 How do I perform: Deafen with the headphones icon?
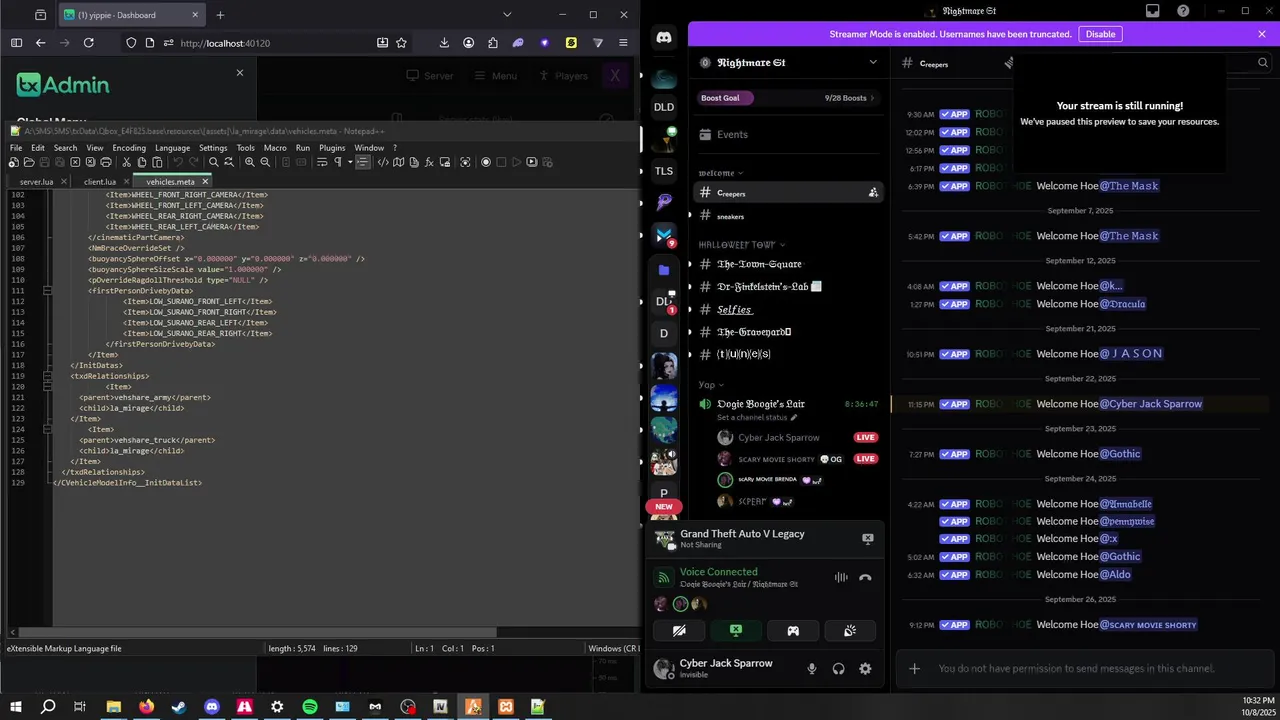[x=839, y=669]
